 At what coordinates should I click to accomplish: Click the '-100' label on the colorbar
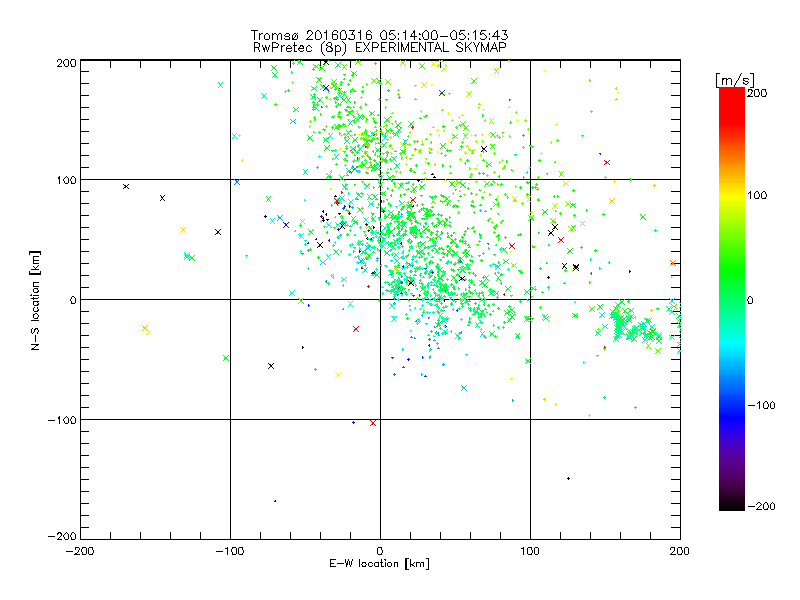pos(761,405)
